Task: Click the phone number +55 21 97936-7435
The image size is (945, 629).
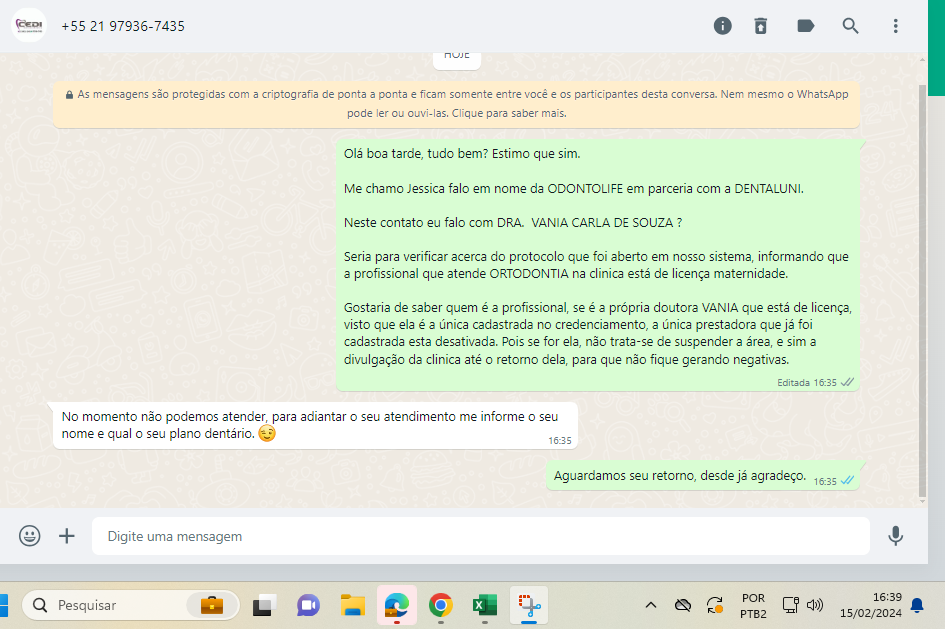Action: click(x=123, y=27)
